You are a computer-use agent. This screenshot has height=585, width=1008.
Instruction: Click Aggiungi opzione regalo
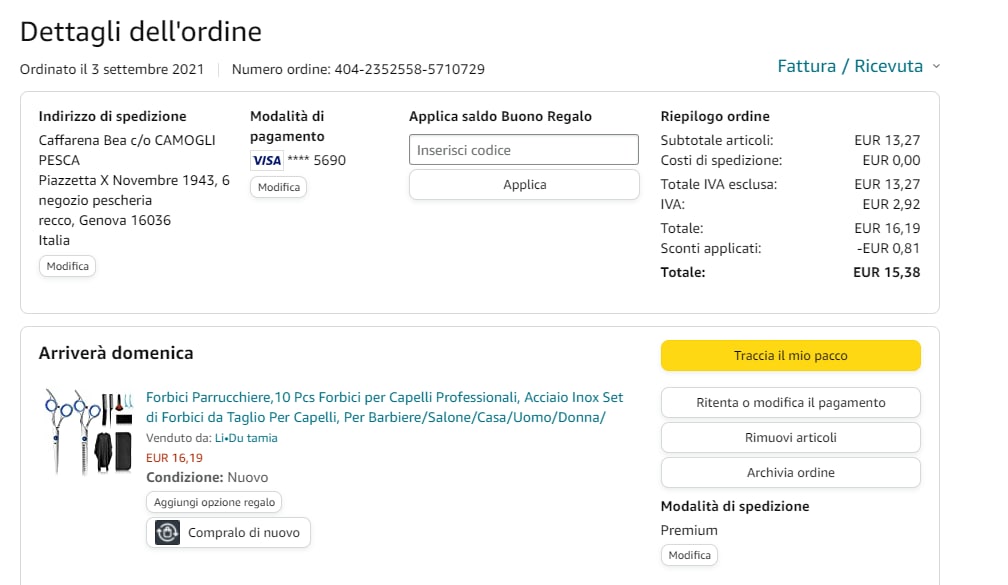point(214,502)
